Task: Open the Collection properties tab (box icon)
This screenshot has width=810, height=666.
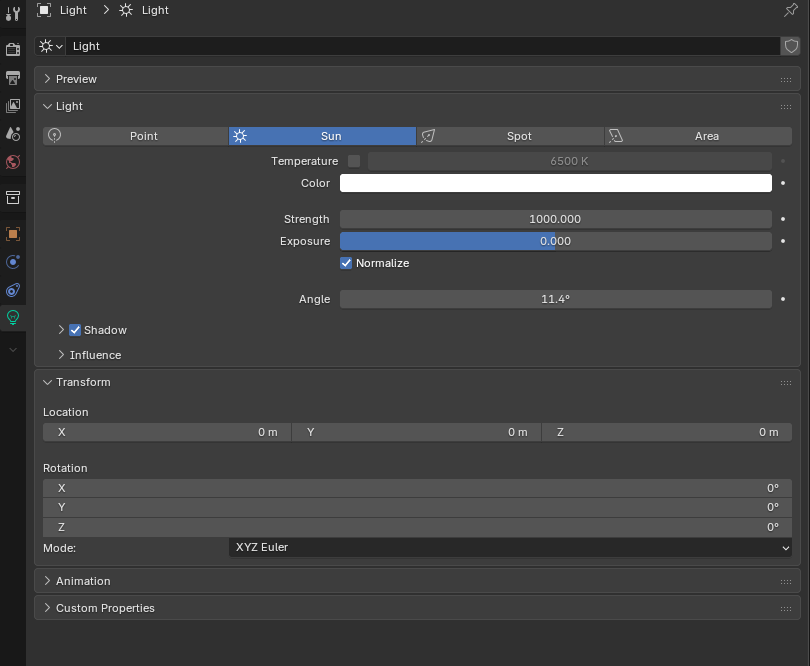Action: [x=13, y=197]
